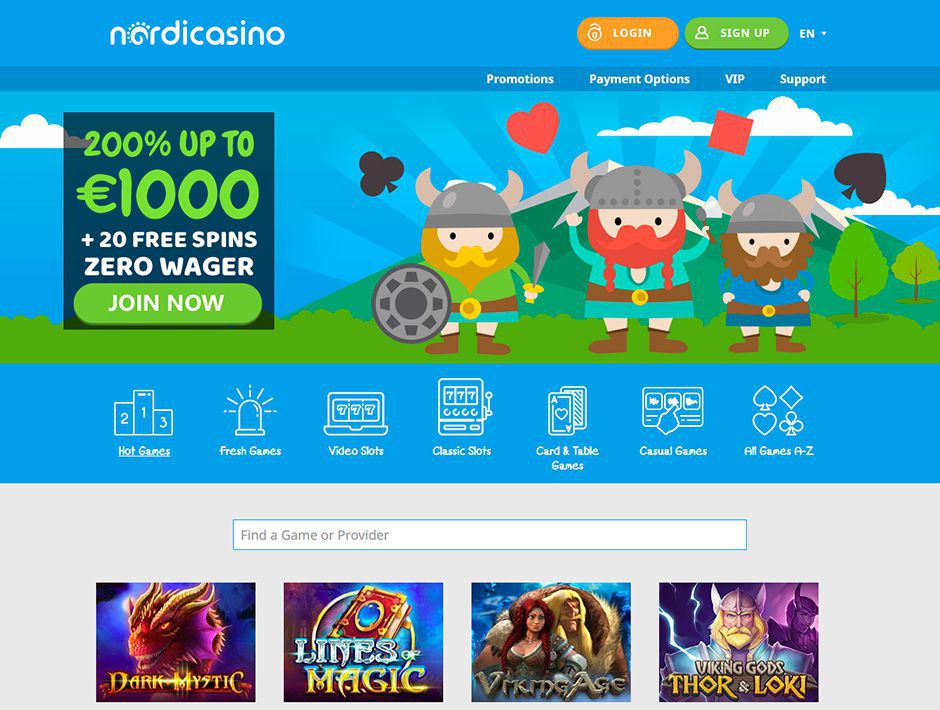Image resolution: width=940 pixels, height=710 pixels.
Task: Click the JOIN NOW banner button
Action: point(168,303)
